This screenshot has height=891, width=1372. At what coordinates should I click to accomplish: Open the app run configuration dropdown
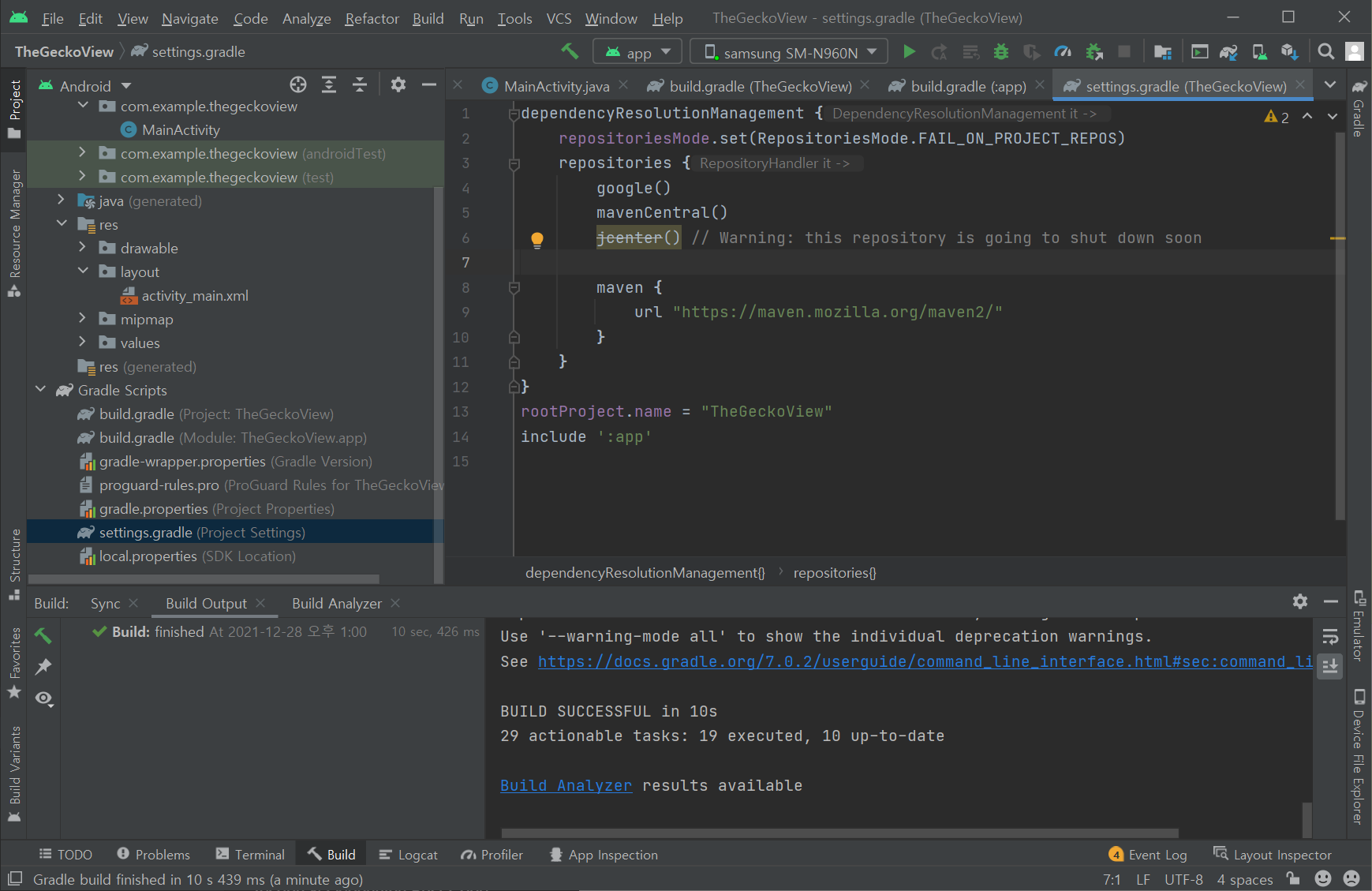pos(637,52)
